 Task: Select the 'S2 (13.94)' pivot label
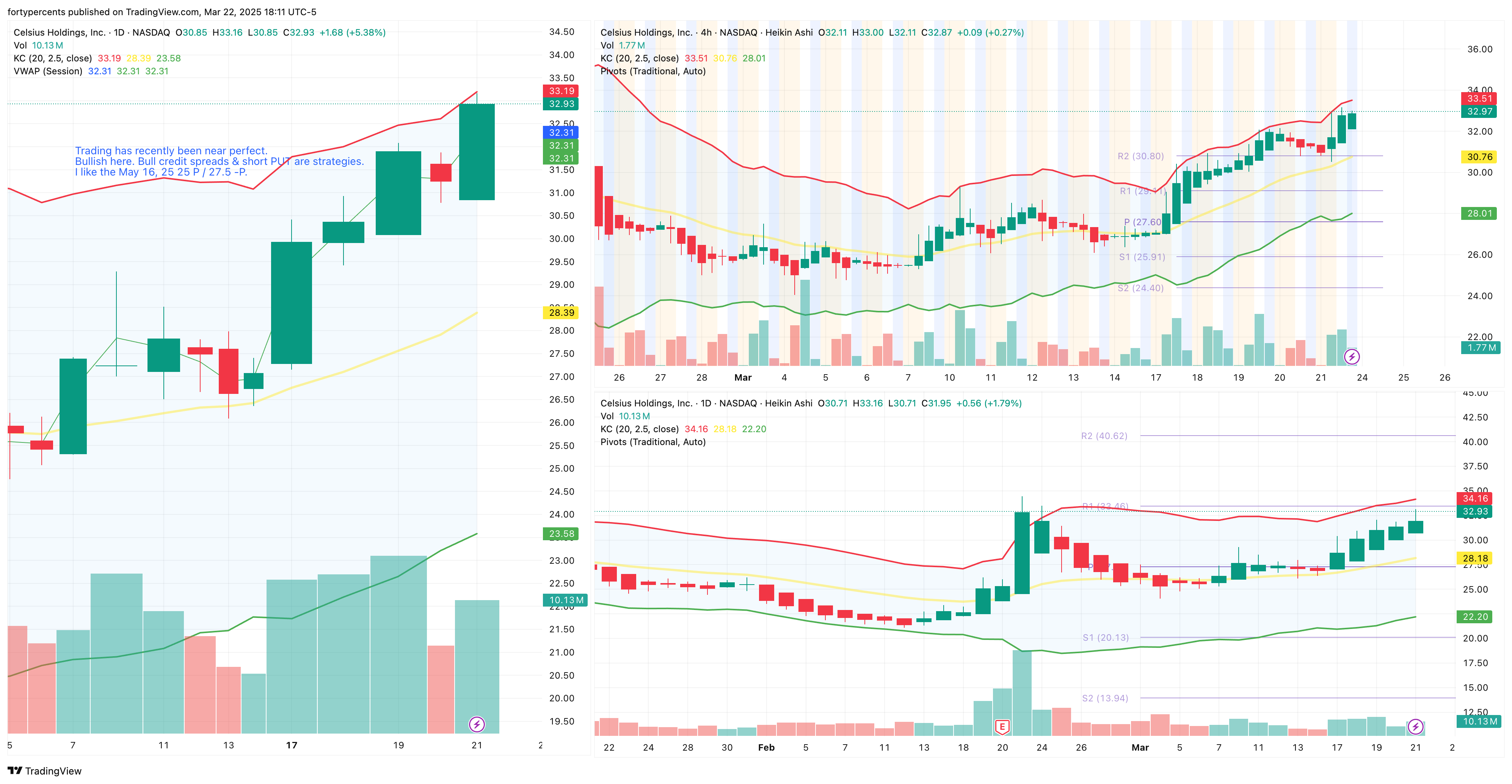click(x=1105, y=698)
